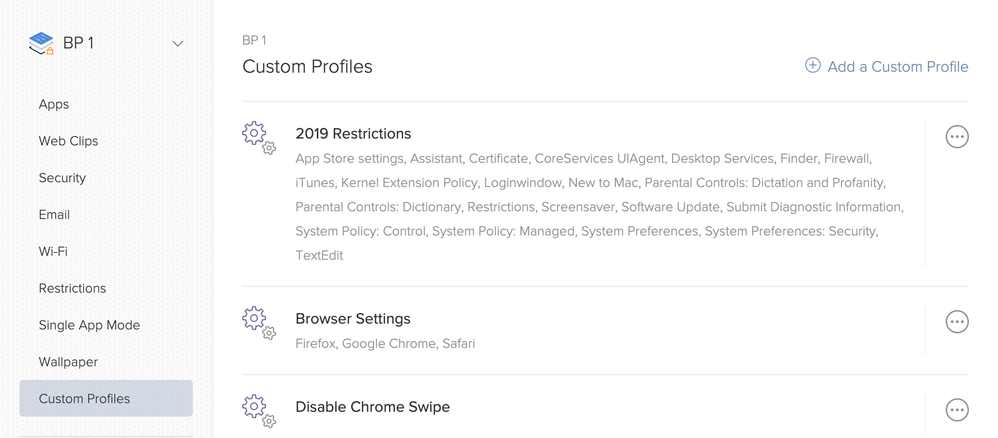Viewport: 998px width, 438px height.
Task: Open the ellipsis menu for Browser Settings
Action: (957, 321)
